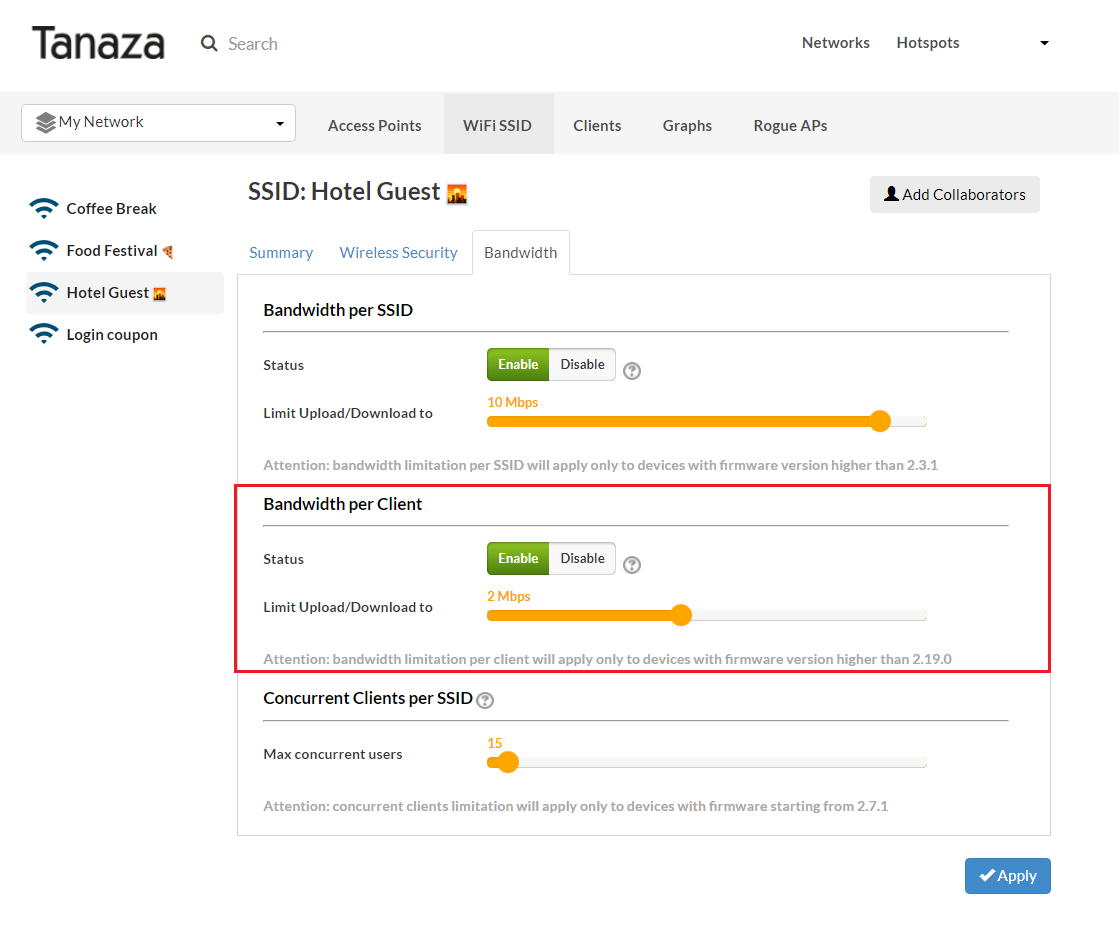Select Login coupon SSID in sidebar

click(x=125, y=334)
